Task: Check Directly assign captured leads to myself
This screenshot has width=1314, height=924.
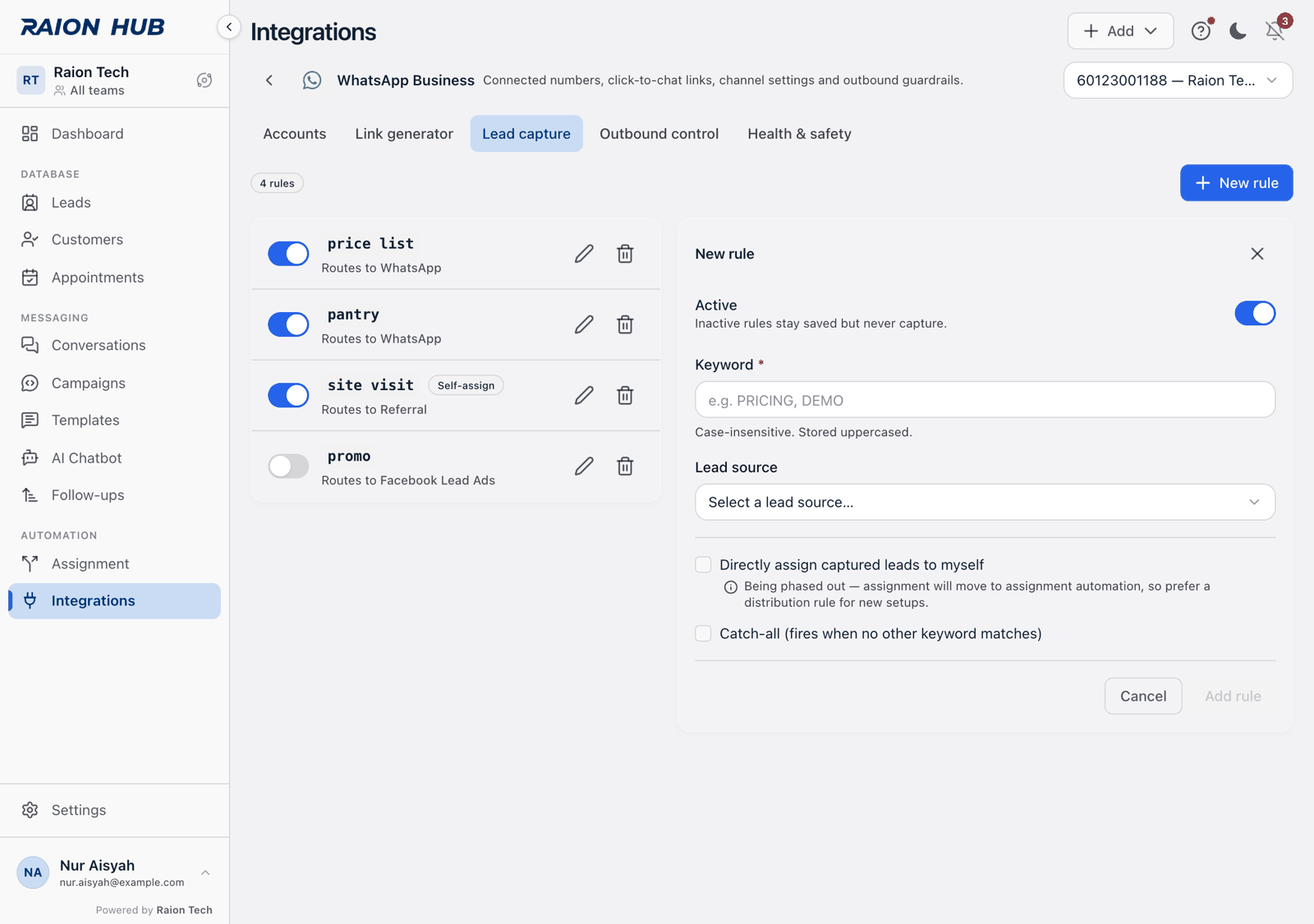Action: [x=703, y=564]
